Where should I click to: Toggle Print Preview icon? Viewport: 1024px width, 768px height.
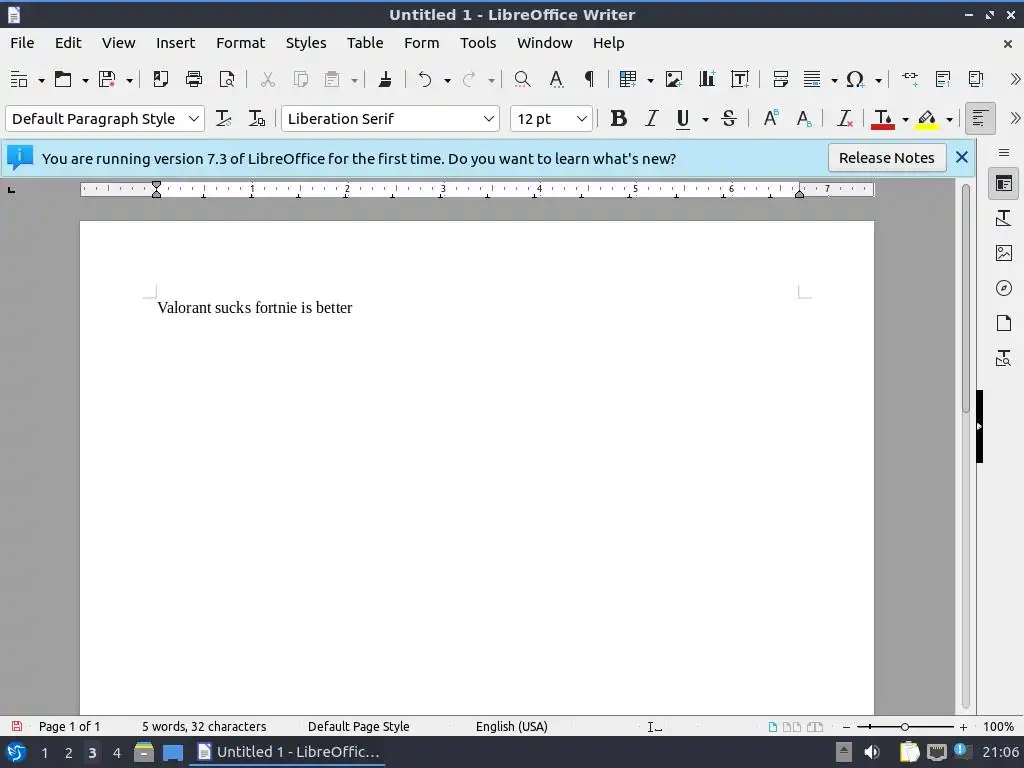(x=227, y=80)
